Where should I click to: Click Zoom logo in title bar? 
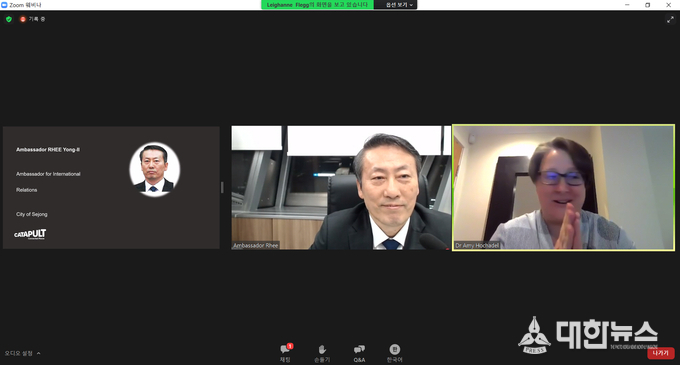4,5
